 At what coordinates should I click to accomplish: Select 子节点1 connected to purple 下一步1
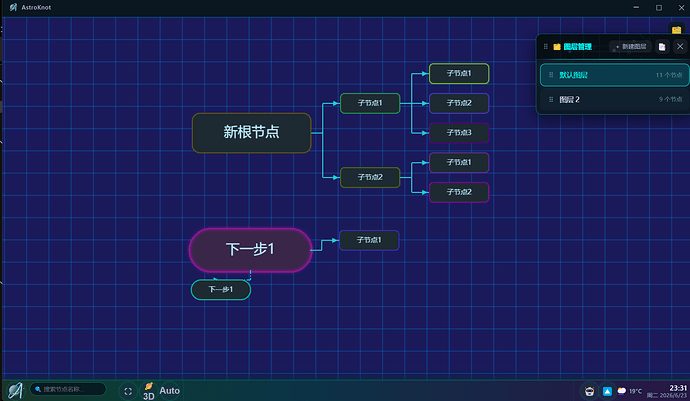click(x=369, y=240)
